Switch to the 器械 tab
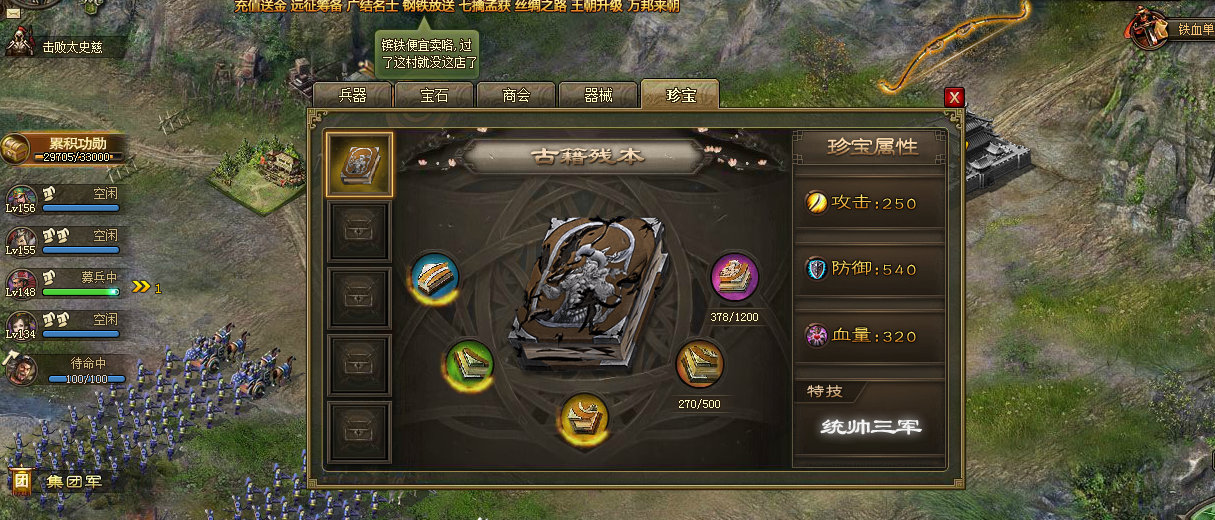Screen dimensions: 1215x520 click(598, 95)
